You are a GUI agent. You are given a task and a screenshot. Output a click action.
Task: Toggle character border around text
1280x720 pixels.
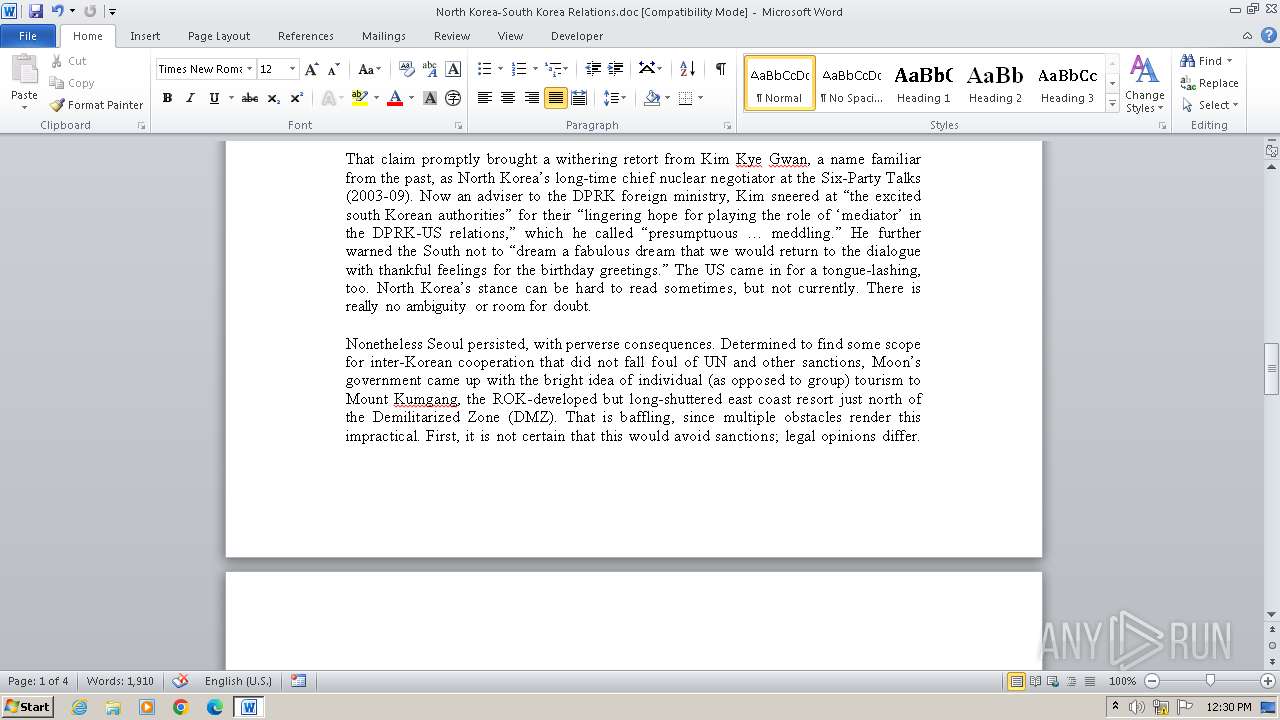(453, 69)
